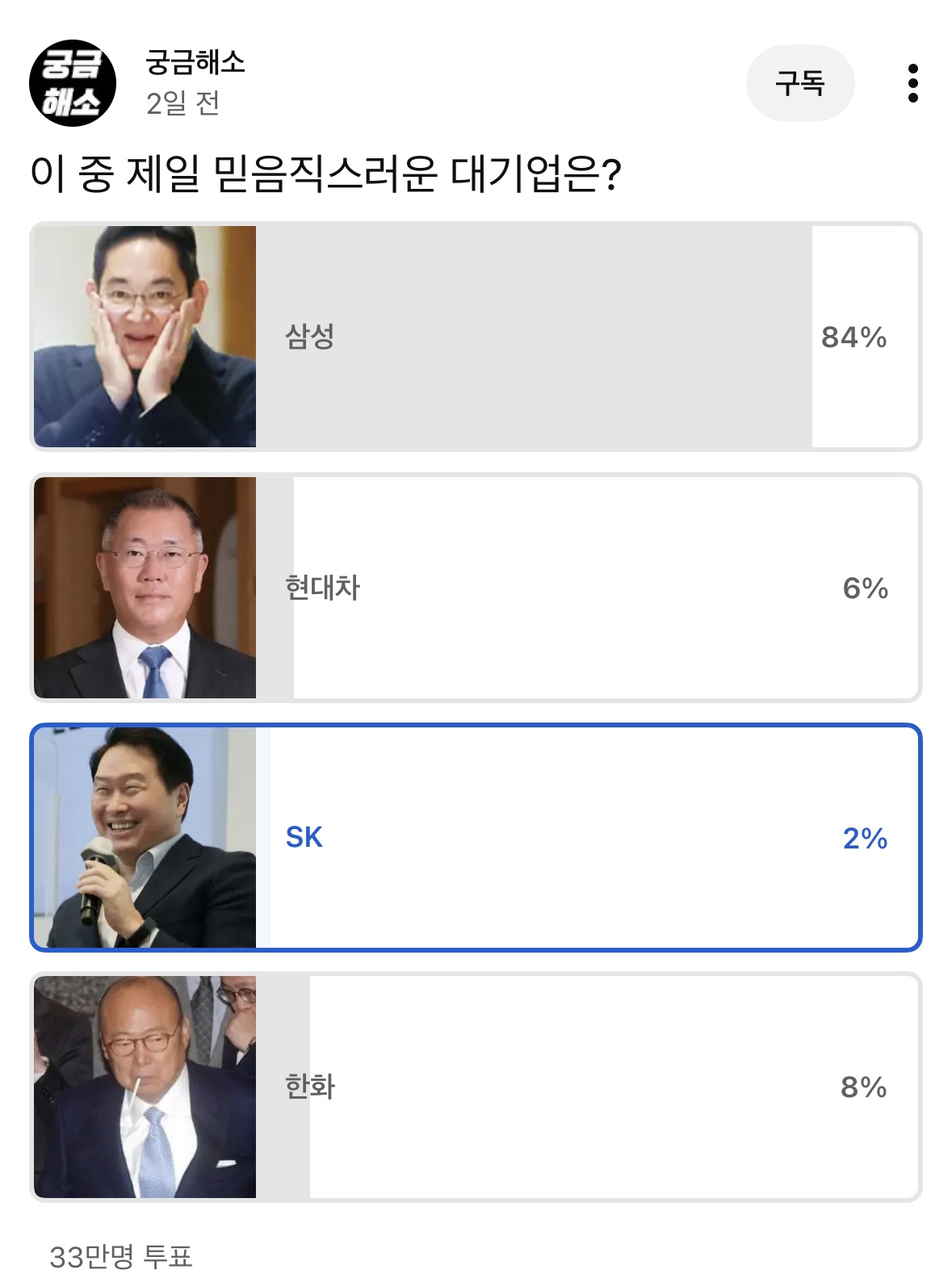
Task: Click the gray 84% progress bar for 삼성
Action: pyautogui.click(x=534, y=337)
